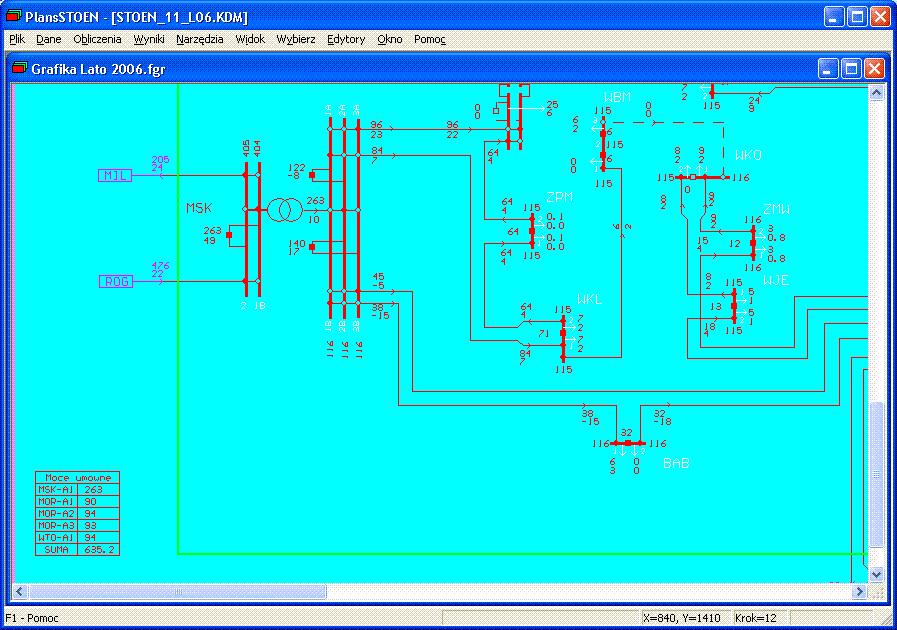
Task: Select the WKL station label
Action: click(589, 299)
